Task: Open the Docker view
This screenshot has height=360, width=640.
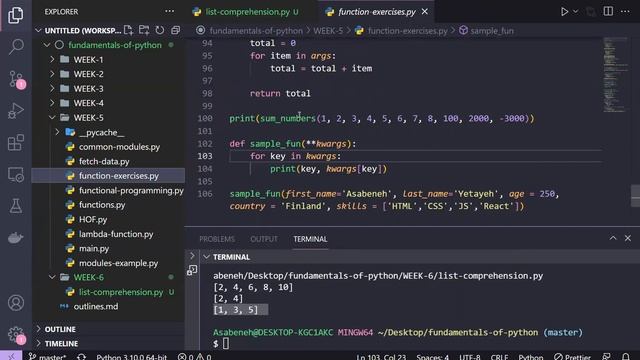Action: 16,238
